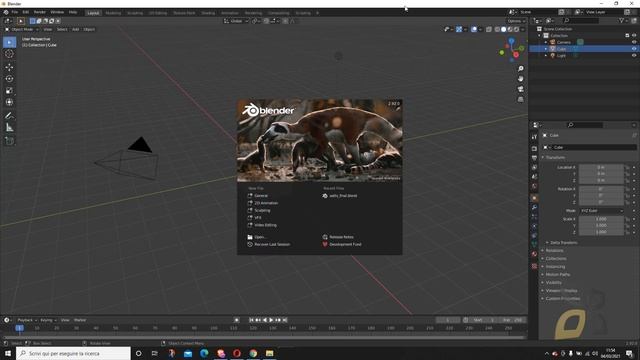640x360 pixels.
Task: Open the Help menu
Action: tap(73, 12)
